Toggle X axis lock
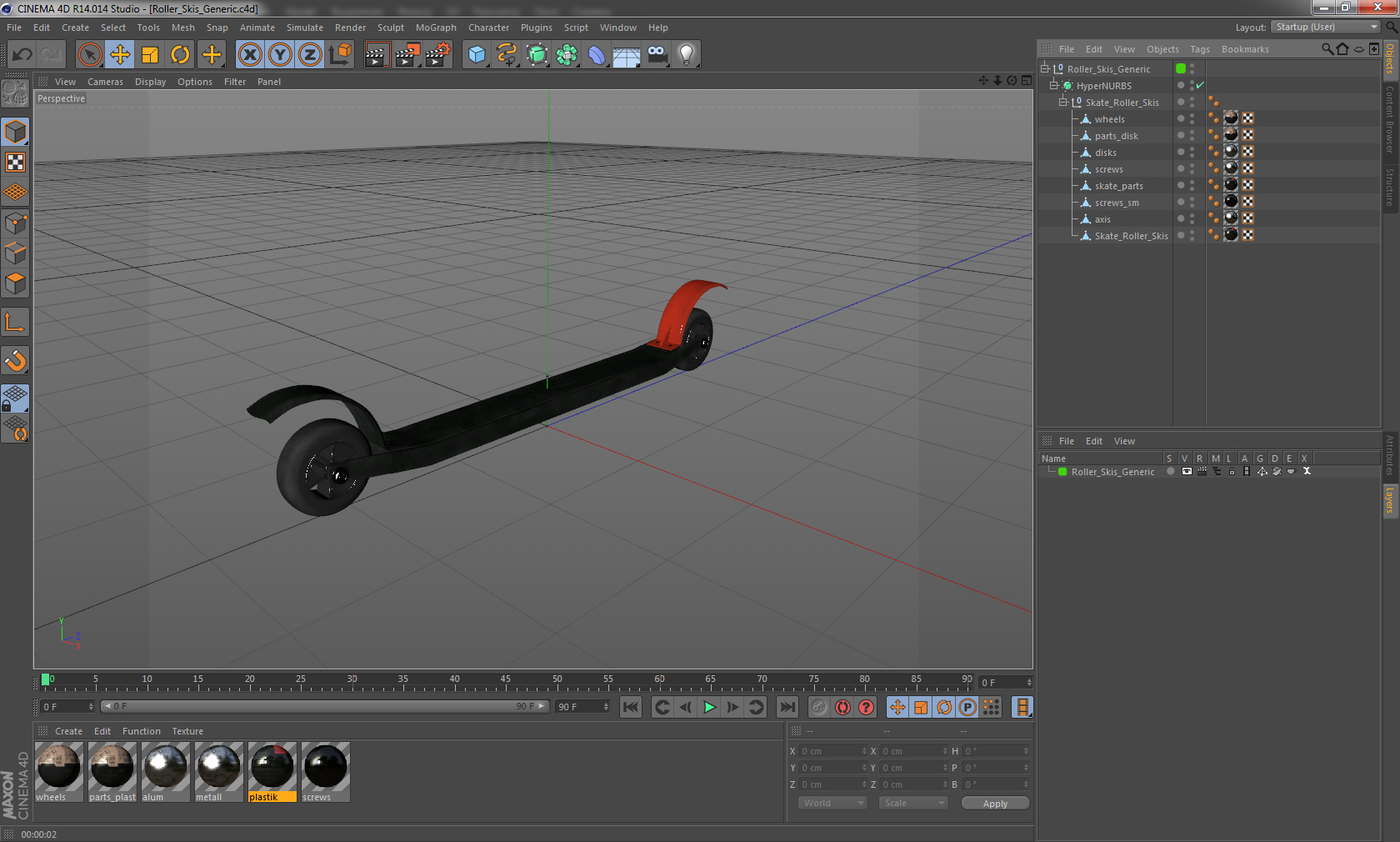The image size is (1400, 842). point(249,55)
